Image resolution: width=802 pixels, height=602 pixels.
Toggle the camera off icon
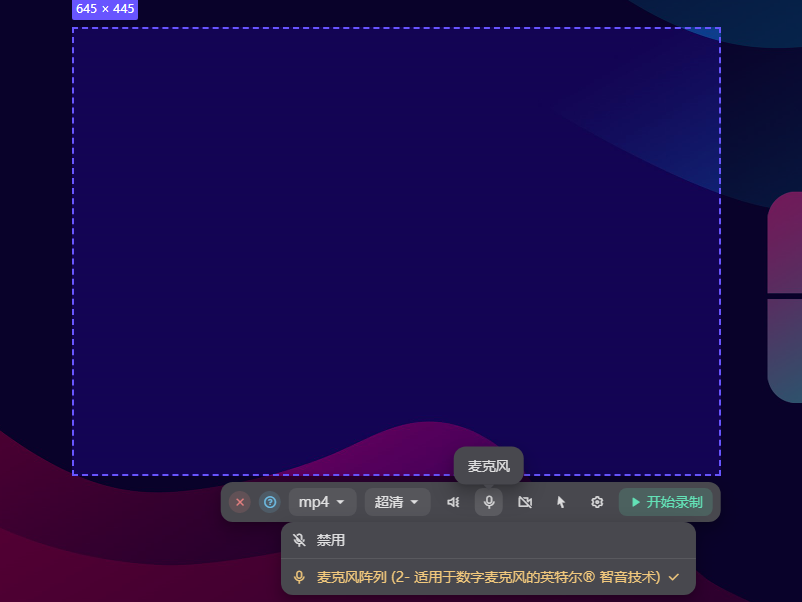click(x=525, y=502)
